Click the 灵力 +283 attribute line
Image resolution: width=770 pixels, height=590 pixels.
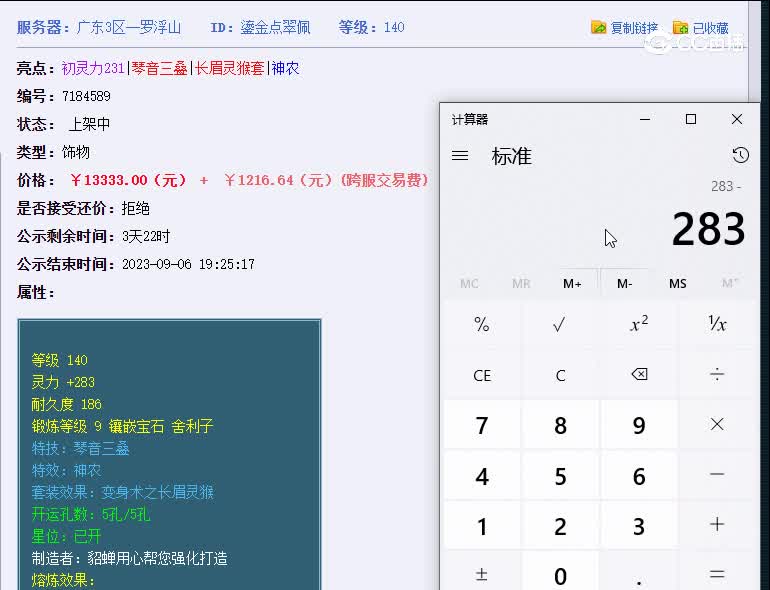[x=63, y=382]
